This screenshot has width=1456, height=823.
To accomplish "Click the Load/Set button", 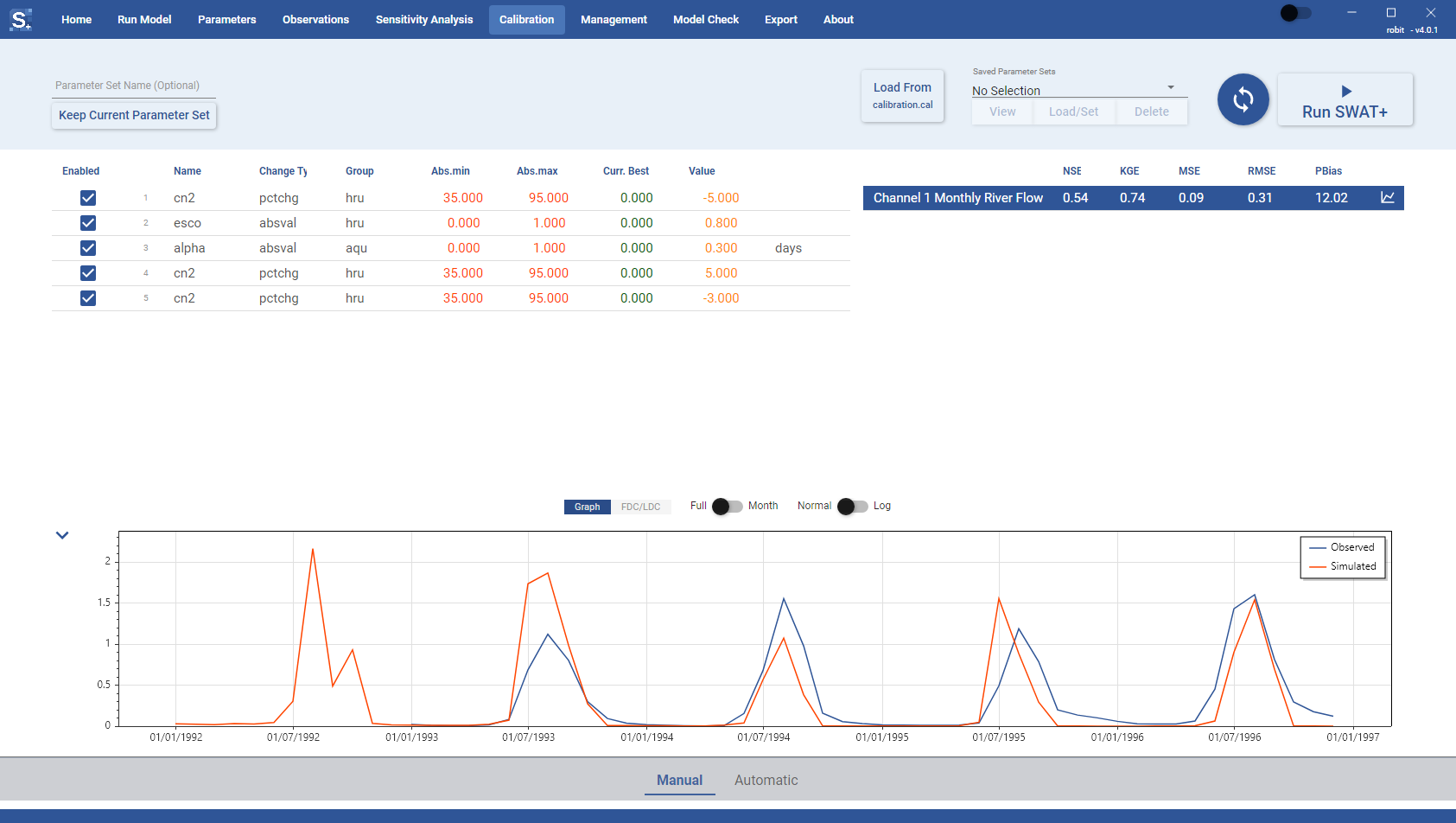I will 1074,112.
